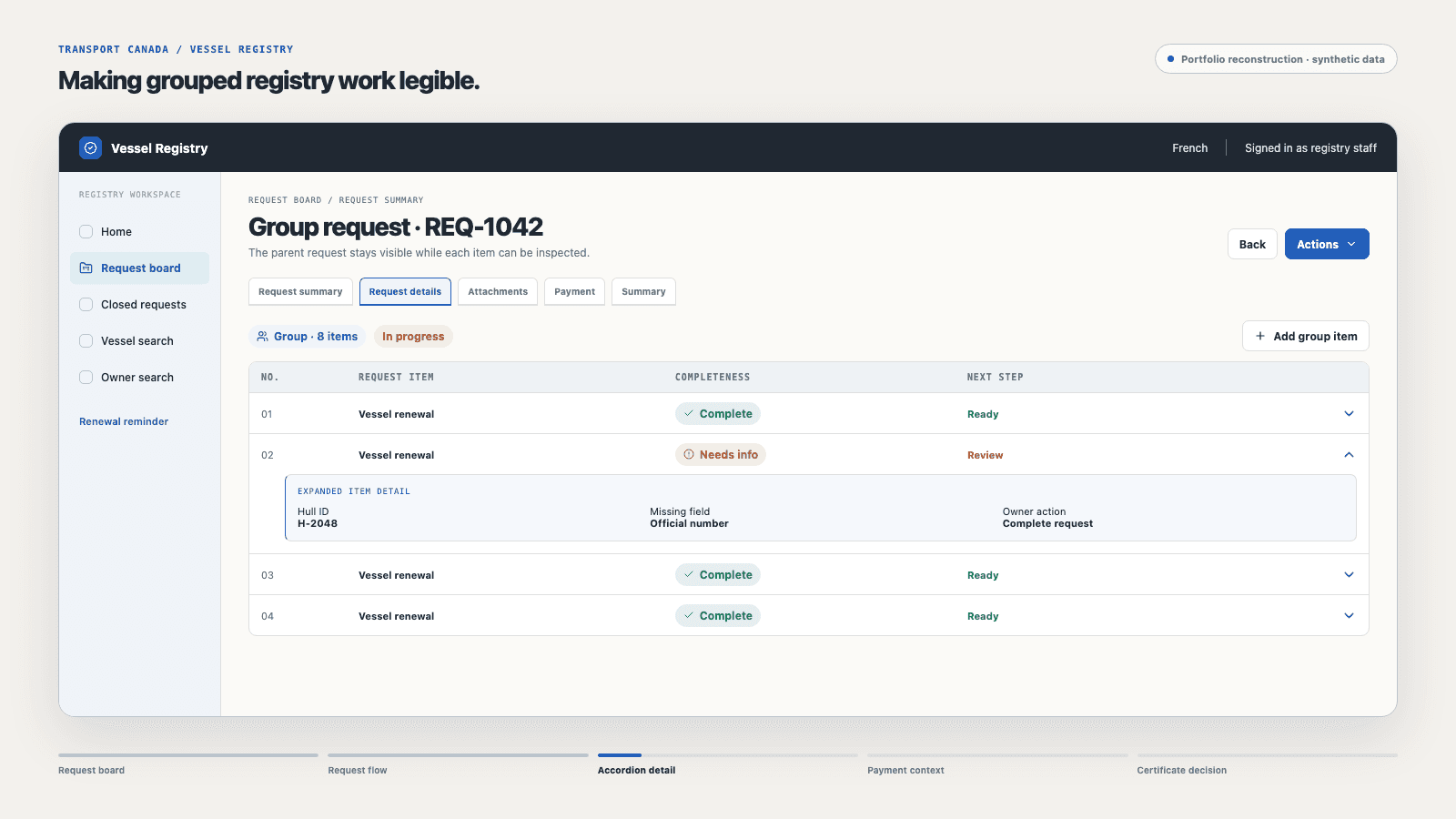Image resolution: width=1456 pixels, height=819 pixels.
Task: Expand row 03 Vessel renewal chevron
Action: click(1349, 575)
